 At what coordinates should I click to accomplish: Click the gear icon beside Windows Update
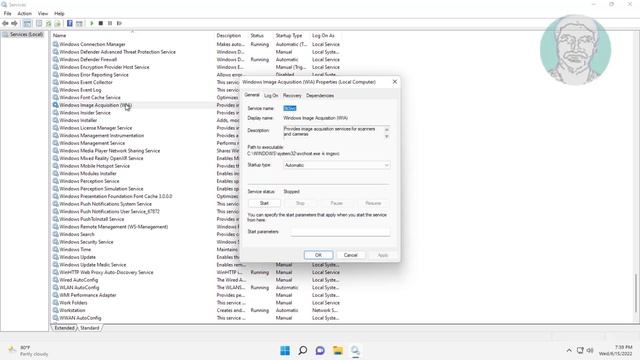pos(56,257)
